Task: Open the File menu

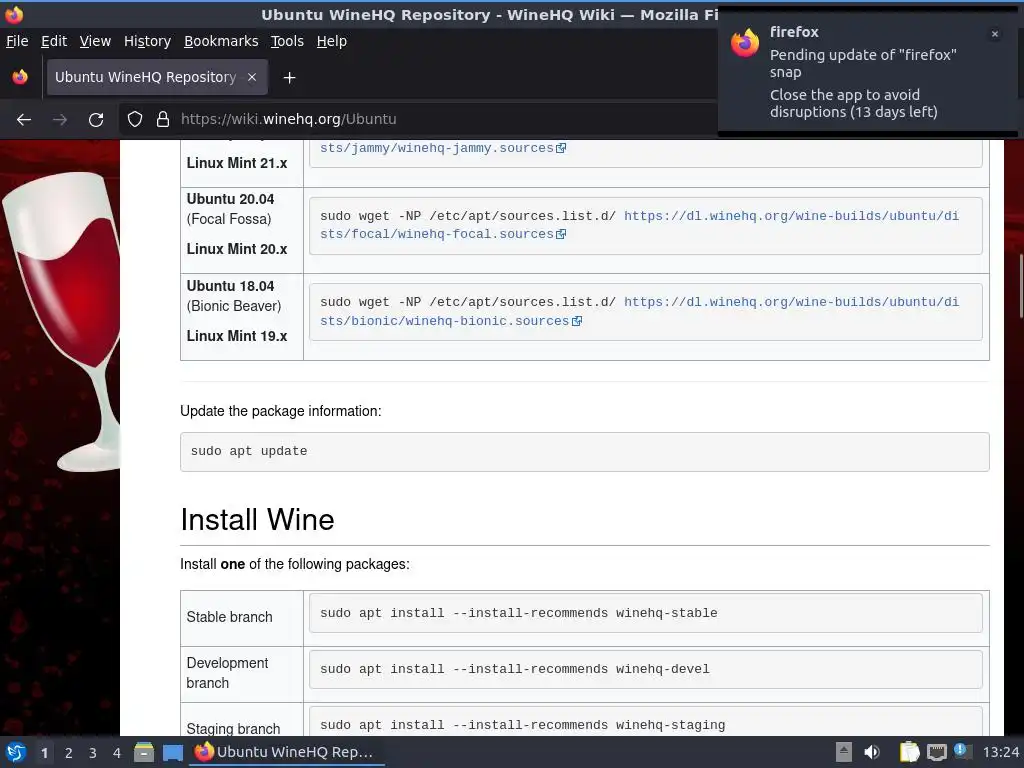Action: pyautogui.click(x=17, y=41)
